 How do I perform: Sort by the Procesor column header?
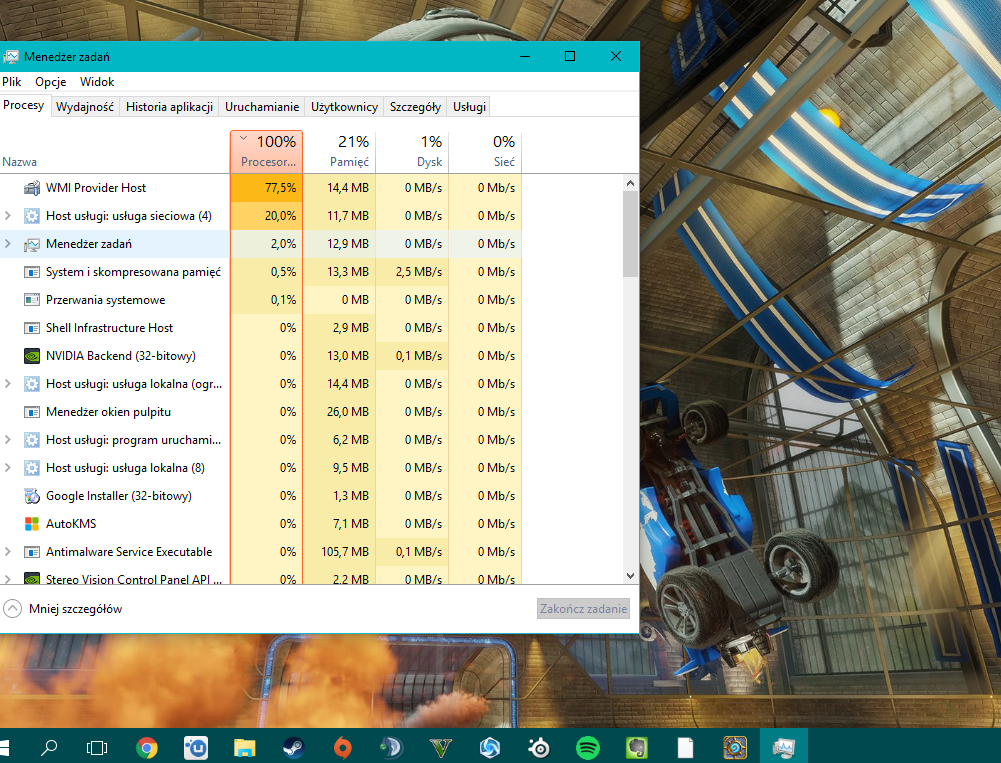266,152
